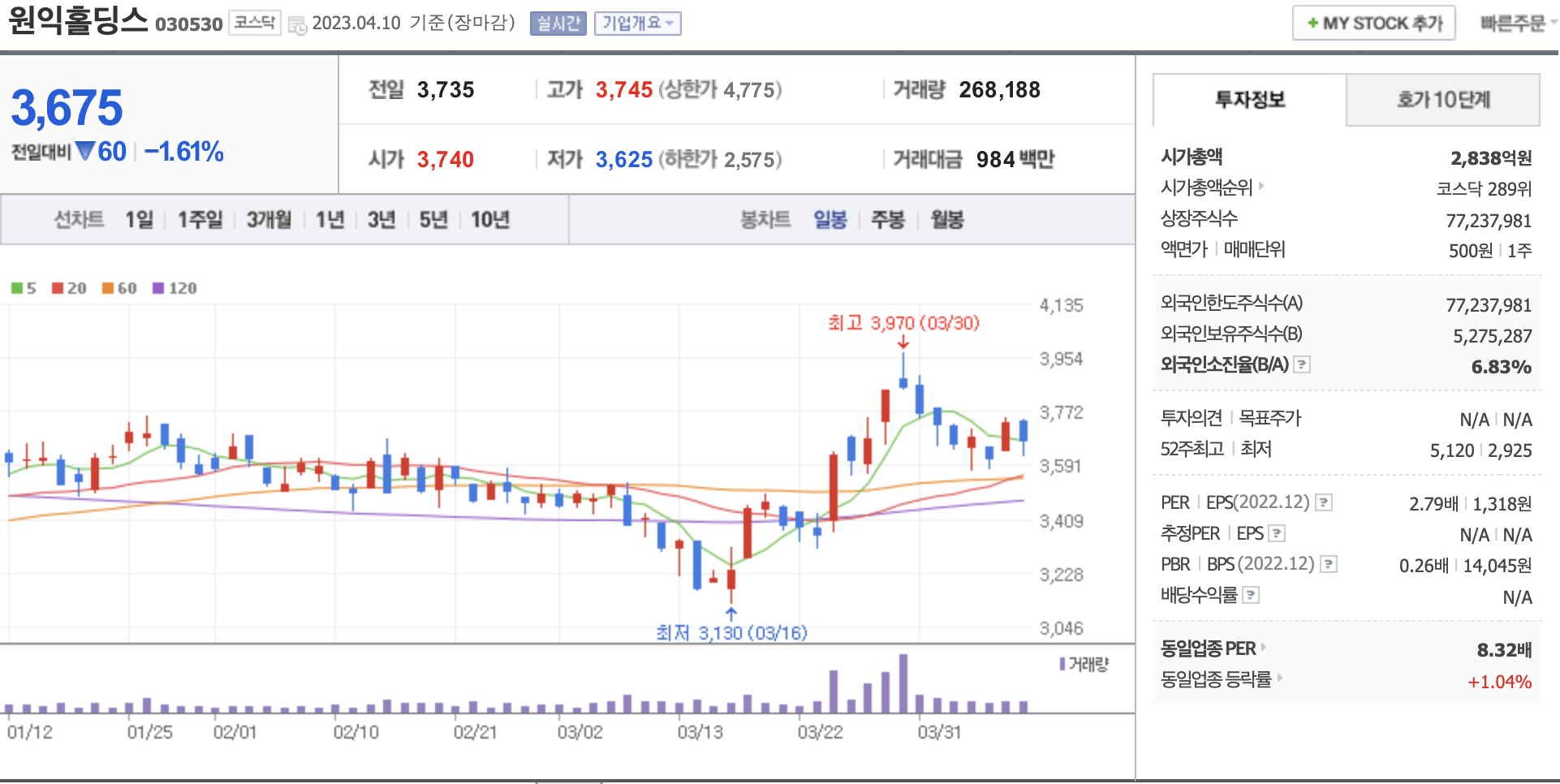
Task: Expand the 시가총액순위 arrow link
Action: pyautogui.click(x=1212, y=187)
